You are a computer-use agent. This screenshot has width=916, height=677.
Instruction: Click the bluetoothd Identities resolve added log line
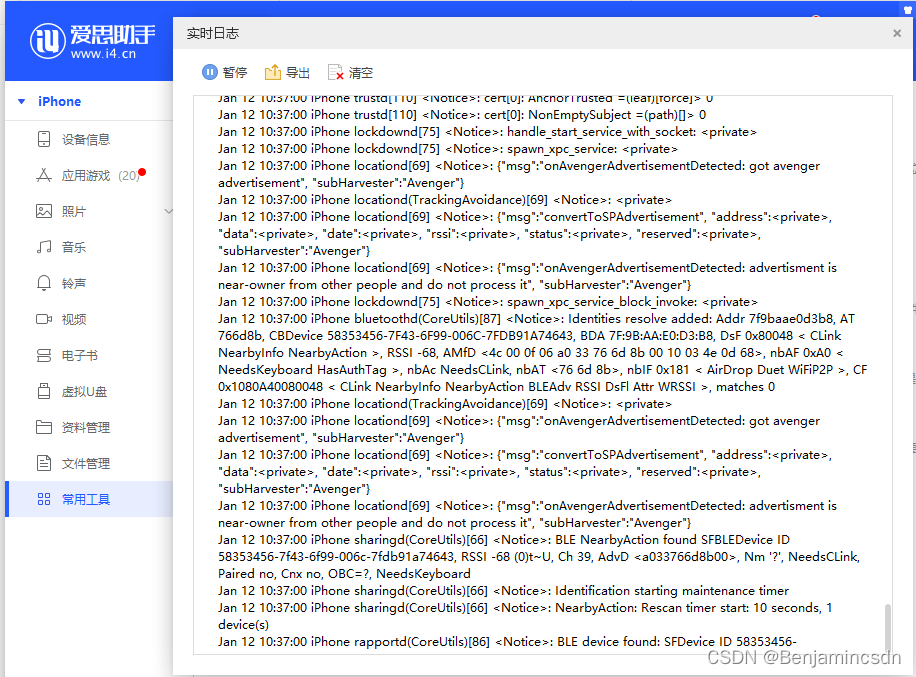click(x=543, y=353)
